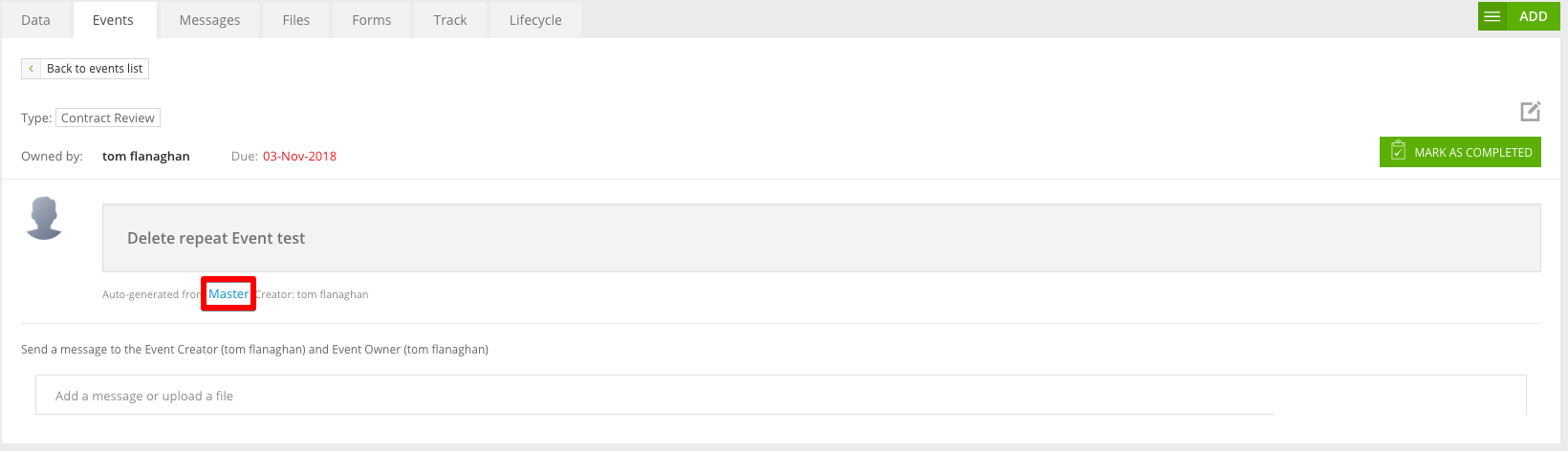Open the Lifecycle tab
Image resolution: width=1568 pixels, height=451 pixels.
pyautogui.click(x=535, y=20)
